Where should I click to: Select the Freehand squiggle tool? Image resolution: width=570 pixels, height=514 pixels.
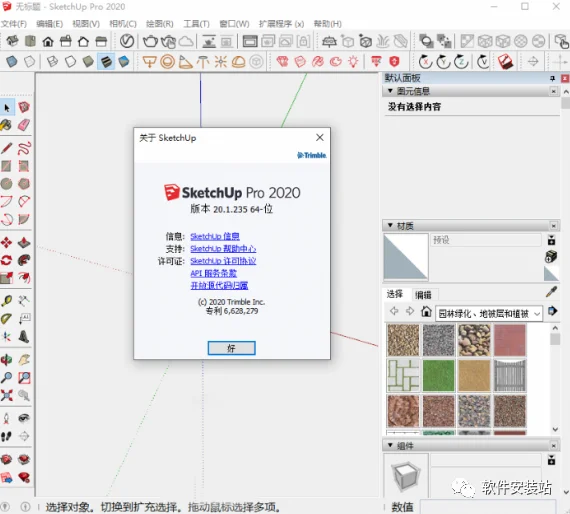(24, 148)
